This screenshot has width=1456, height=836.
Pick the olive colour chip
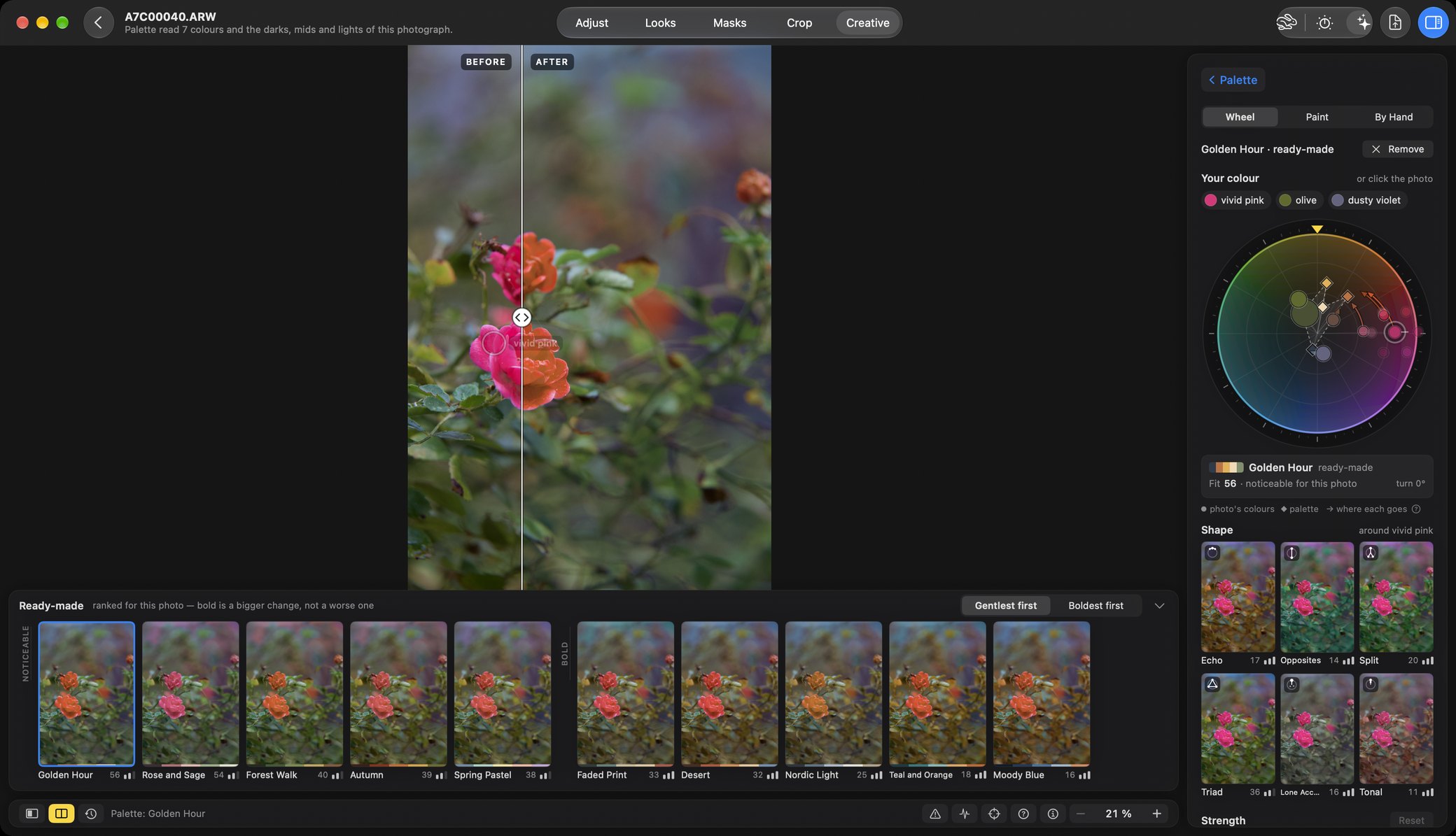[x=1298, y=200]
